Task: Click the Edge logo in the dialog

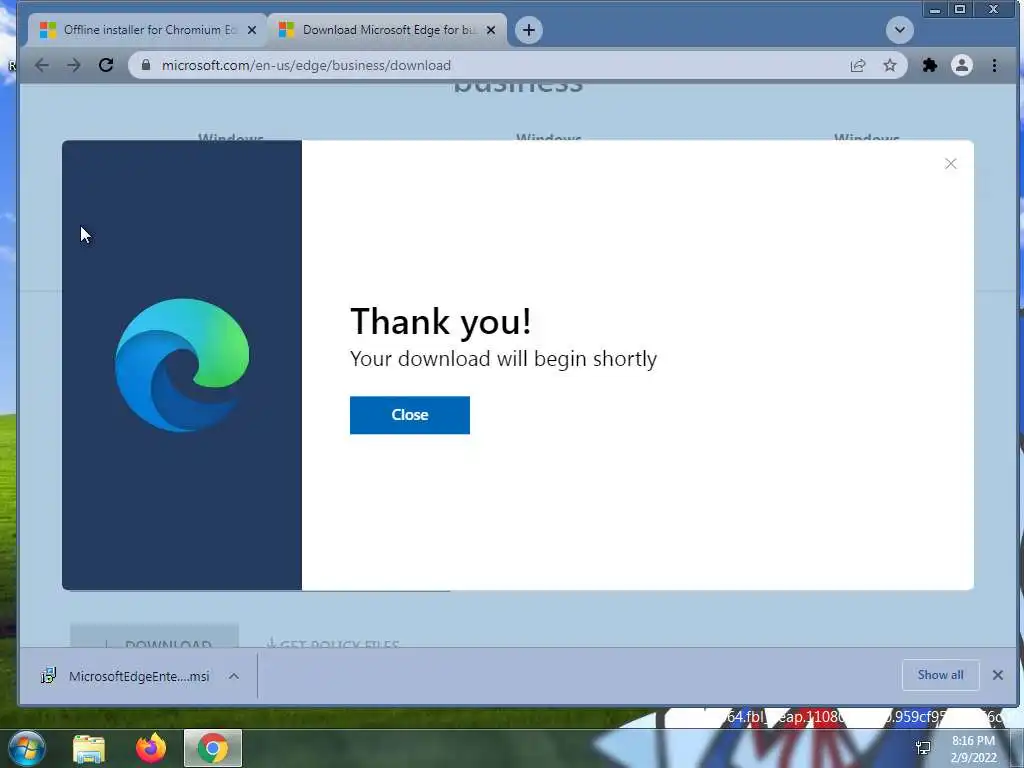Action: click(x=182, y=365)
